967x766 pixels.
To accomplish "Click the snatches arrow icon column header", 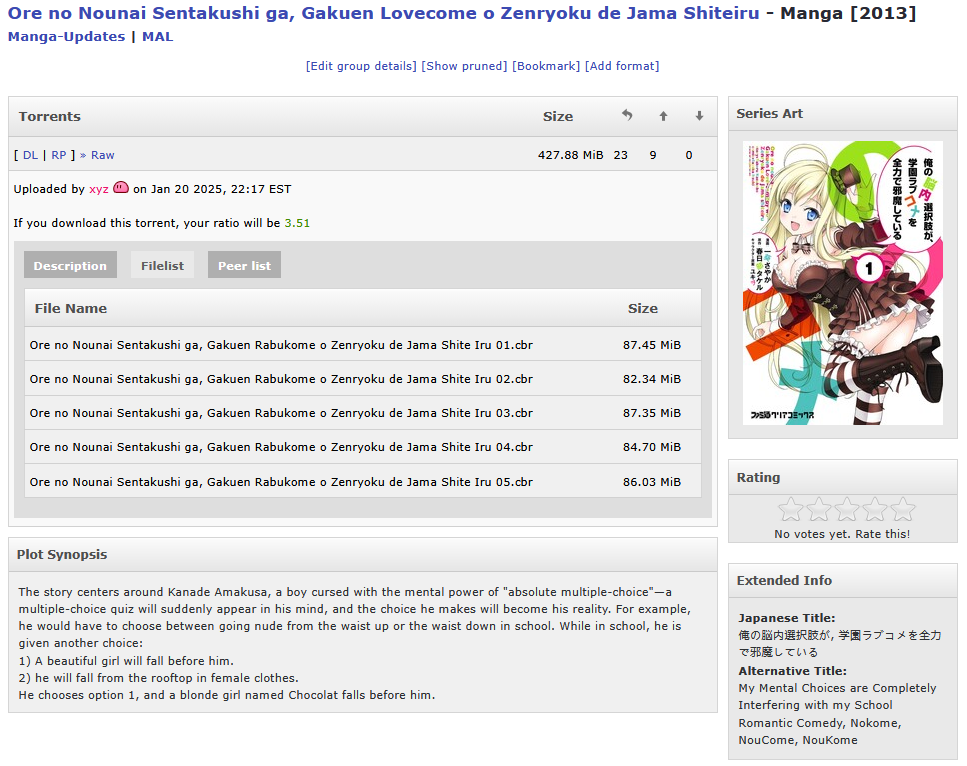I will click(x=627, y=115).
